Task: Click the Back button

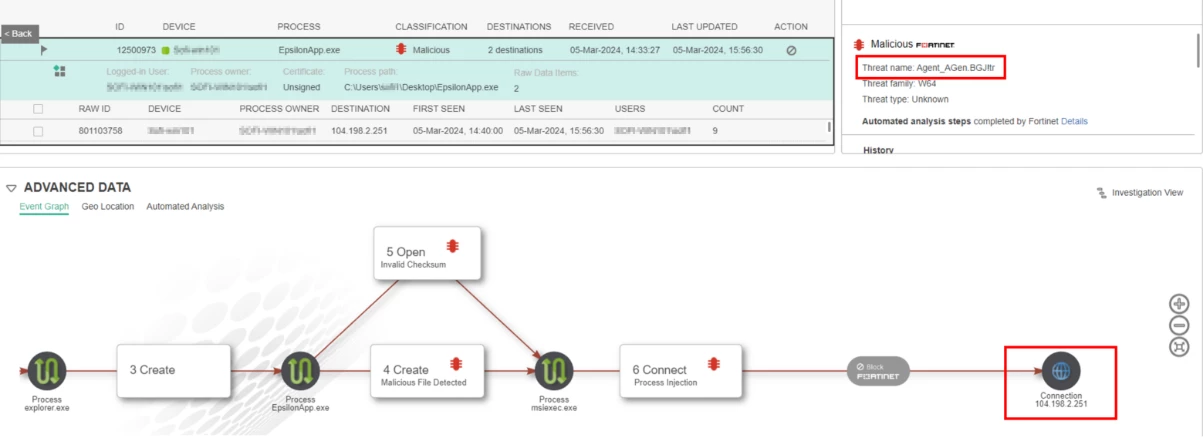Action: 19,34
